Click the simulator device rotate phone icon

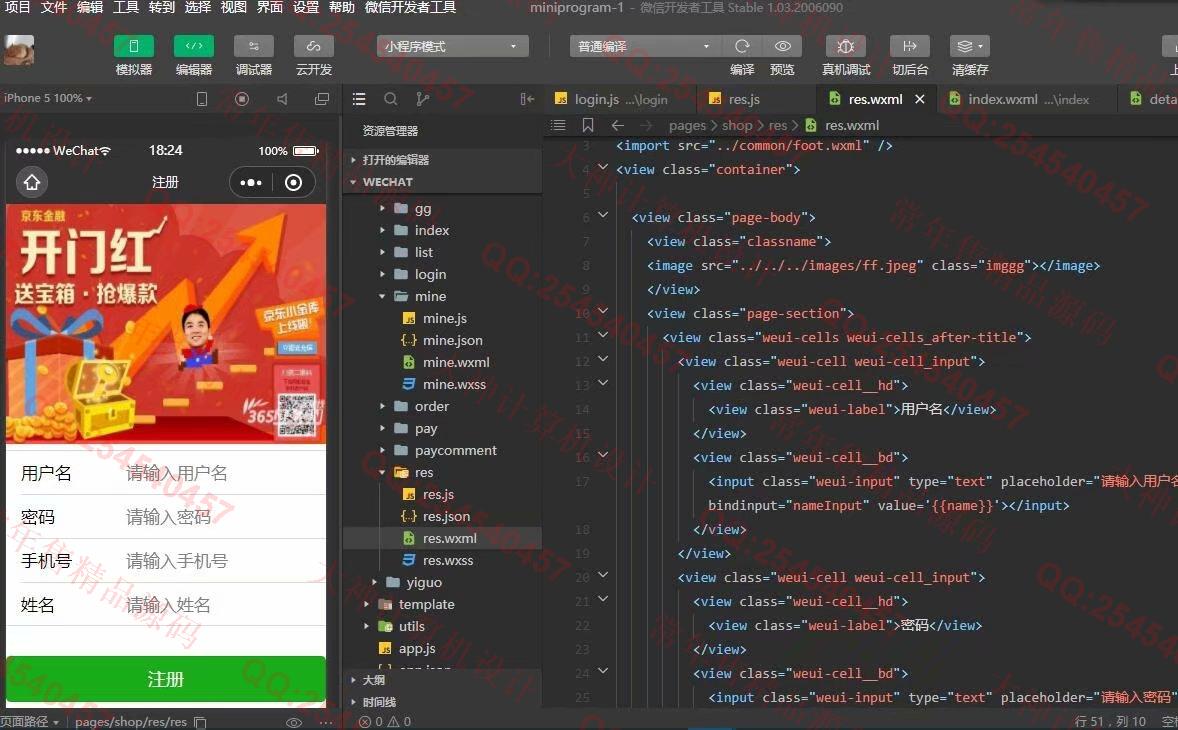[x=202, y=99]
